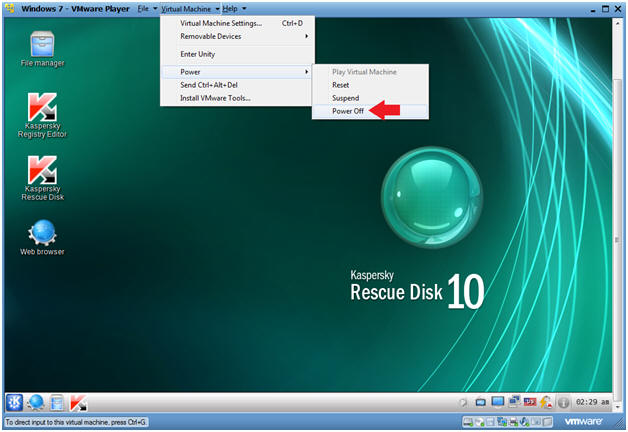Open the screenshot camera tray icon
628x432 pixels.
click(x=481, y=402)
